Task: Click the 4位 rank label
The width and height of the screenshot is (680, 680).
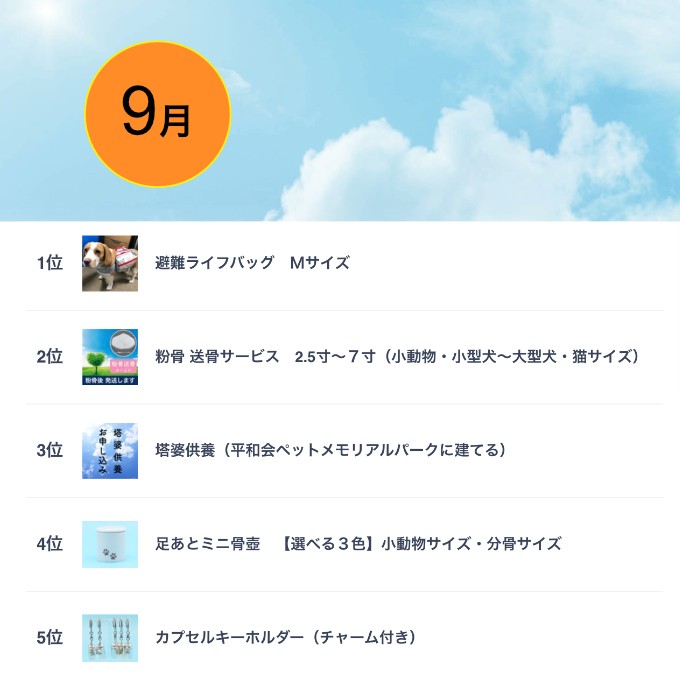Action: tap(50, 544)
